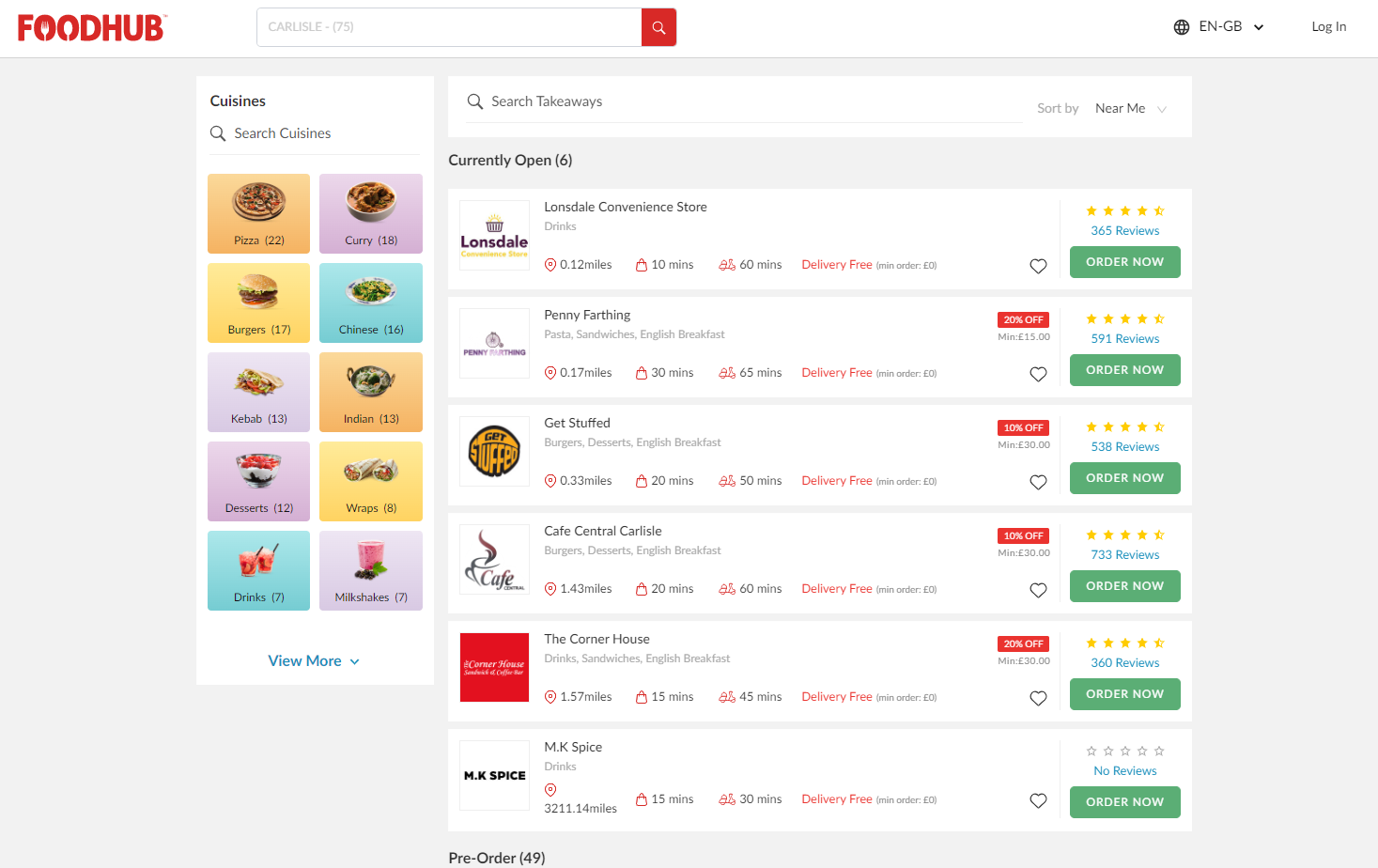The image size is (1378, 868).
Task: Expand View More cuisines
Action: tap(314, 661)
